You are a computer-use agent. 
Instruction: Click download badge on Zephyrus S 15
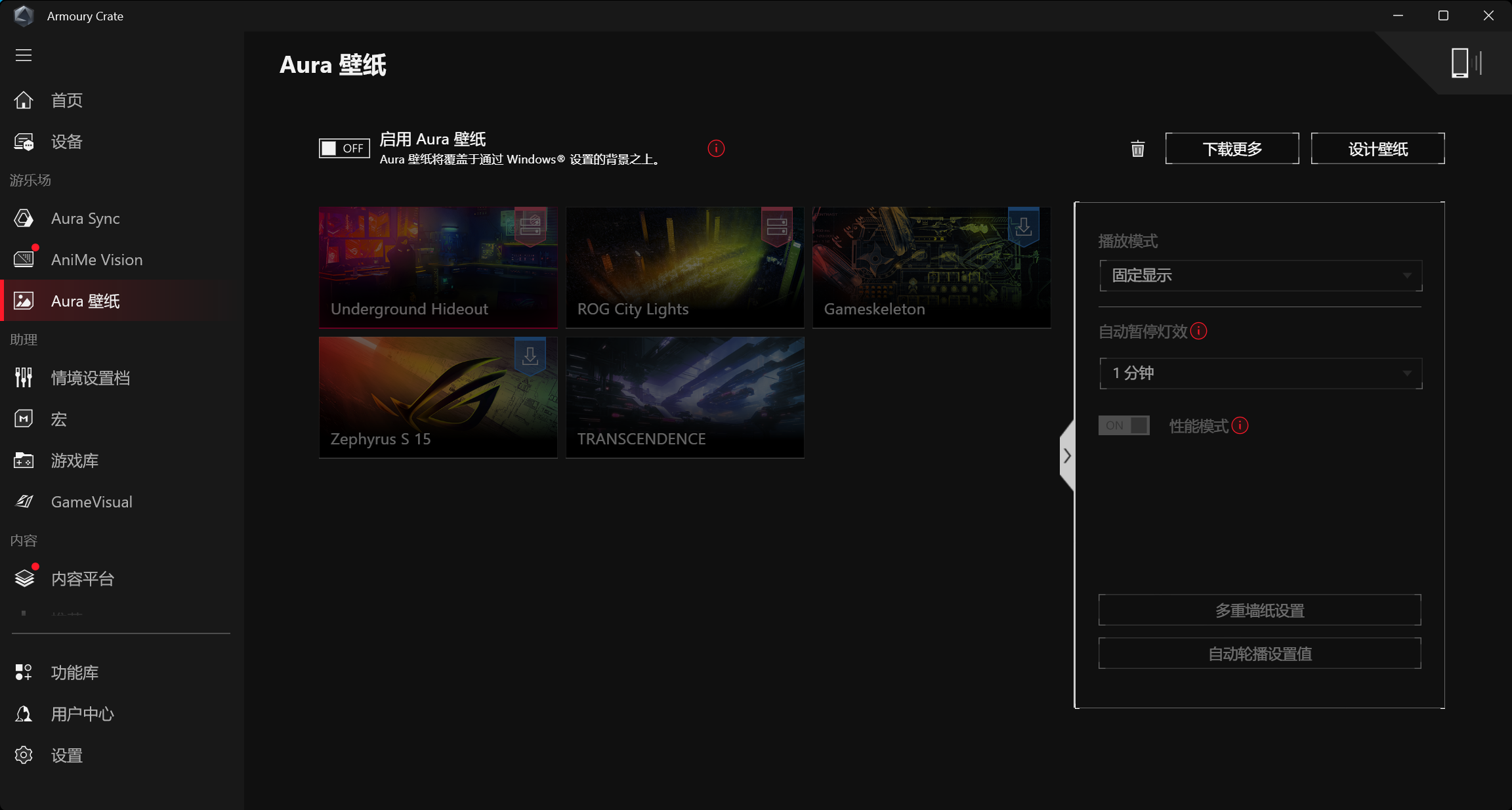pos(530,356)
